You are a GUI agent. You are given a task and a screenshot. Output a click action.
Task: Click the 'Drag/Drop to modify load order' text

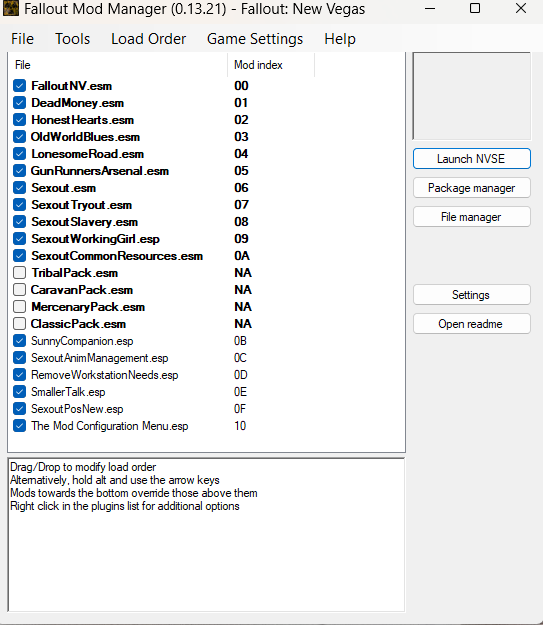(x=83, y=467)
